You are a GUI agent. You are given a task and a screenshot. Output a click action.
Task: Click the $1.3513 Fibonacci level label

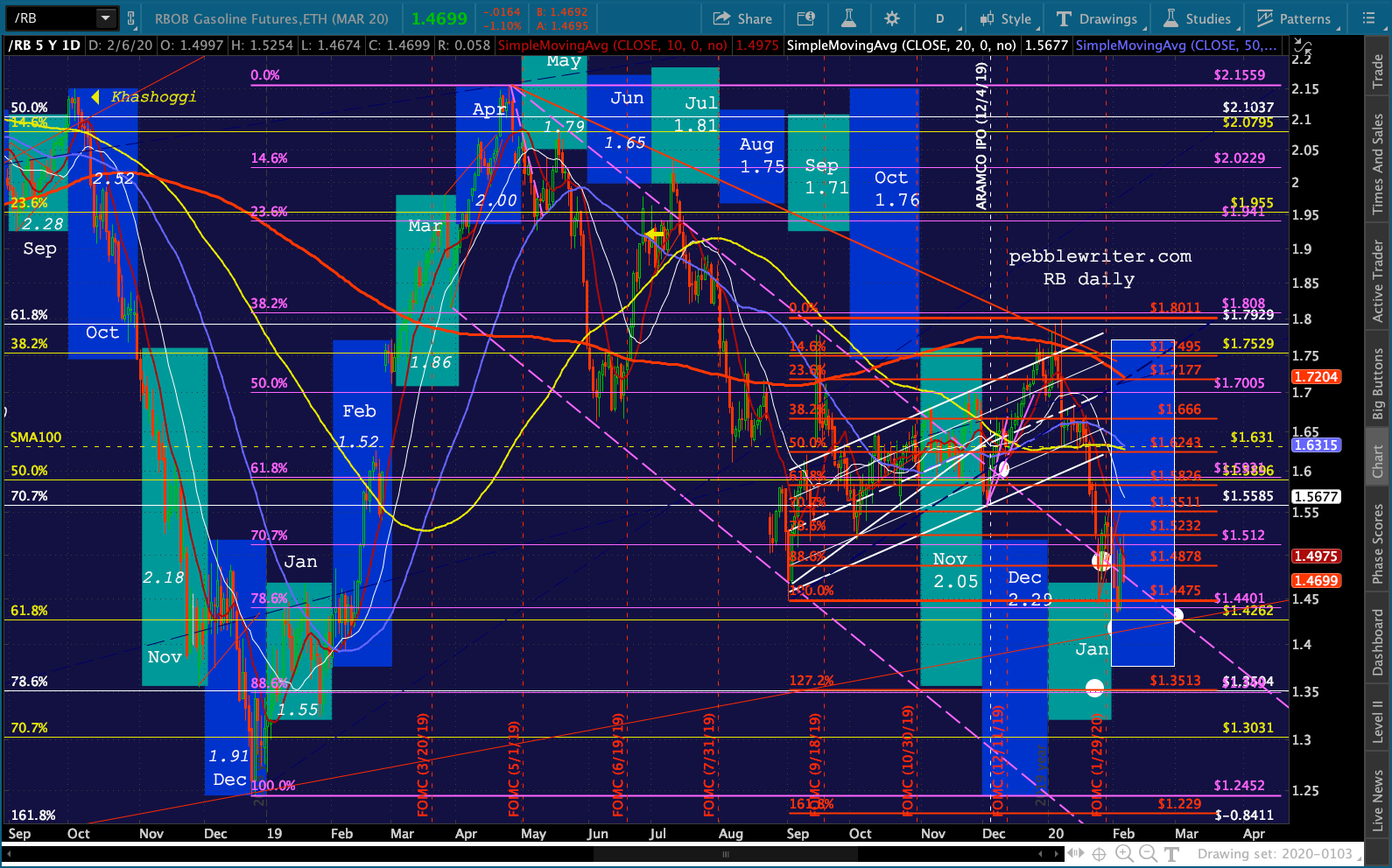[1175, 681]
